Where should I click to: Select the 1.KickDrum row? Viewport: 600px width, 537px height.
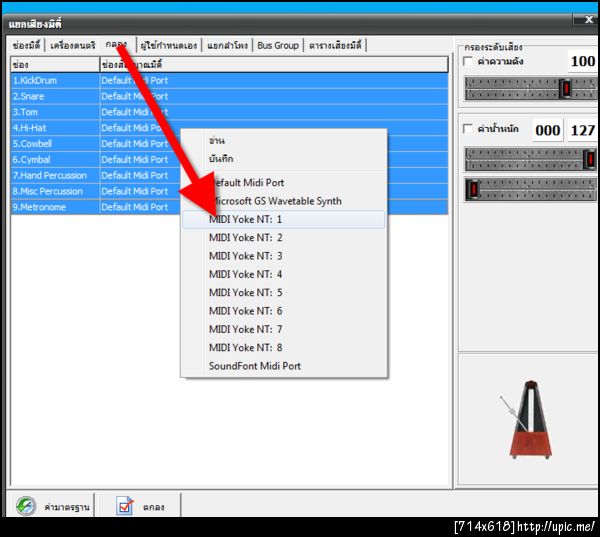(x=229, y=81)
